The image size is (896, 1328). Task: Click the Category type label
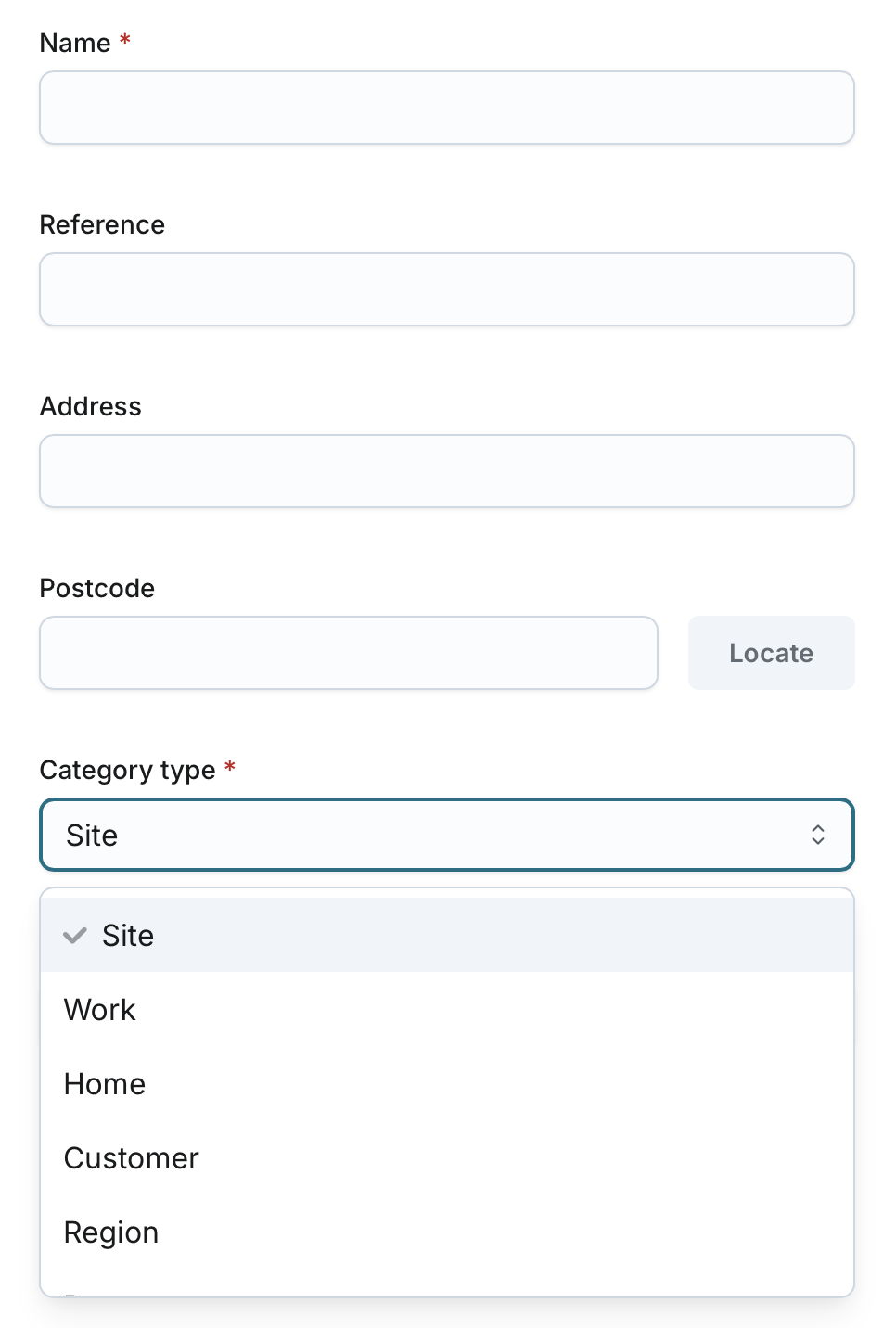point(127,770)
